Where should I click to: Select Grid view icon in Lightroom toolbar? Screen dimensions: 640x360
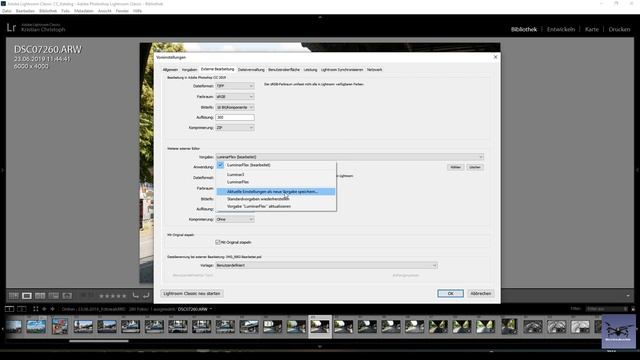pos(13,296)
